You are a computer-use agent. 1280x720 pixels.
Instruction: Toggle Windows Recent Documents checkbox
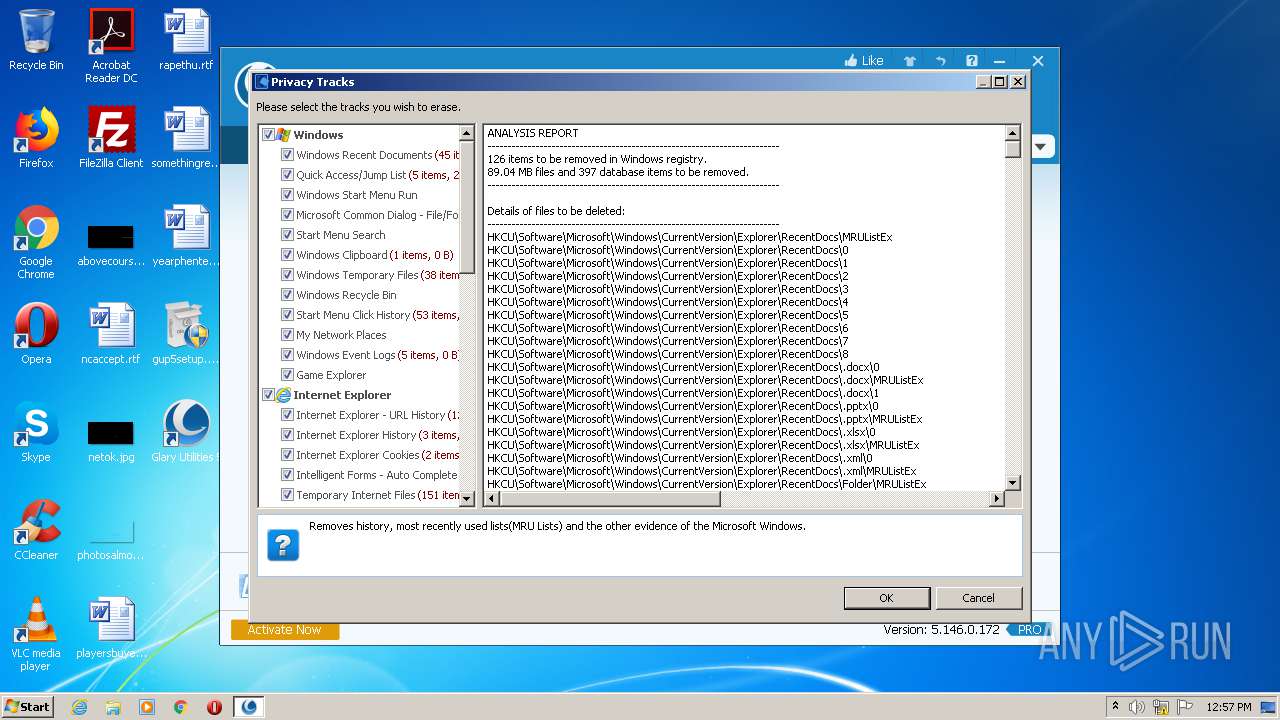coord(287,155)
